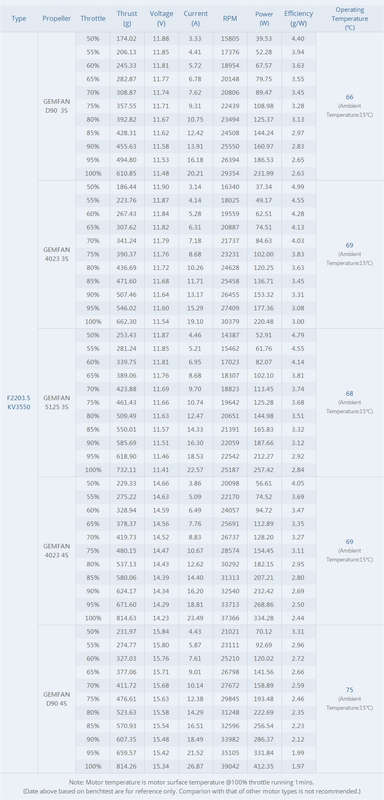Select the motor temperature note text
The height and width of the screenshot is (800, 384).
(192, 781)
